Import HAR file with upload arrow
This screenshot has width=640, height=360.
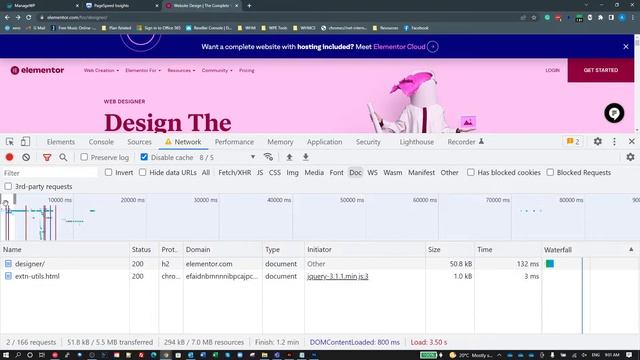pos(289,157)
